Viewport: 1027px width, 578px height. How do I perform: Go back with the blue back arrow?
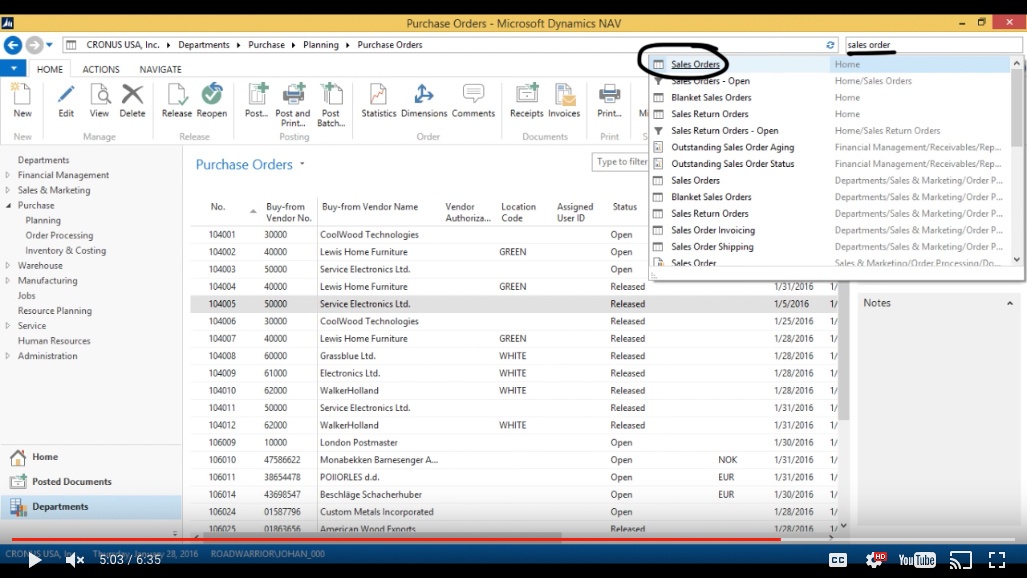12,45
